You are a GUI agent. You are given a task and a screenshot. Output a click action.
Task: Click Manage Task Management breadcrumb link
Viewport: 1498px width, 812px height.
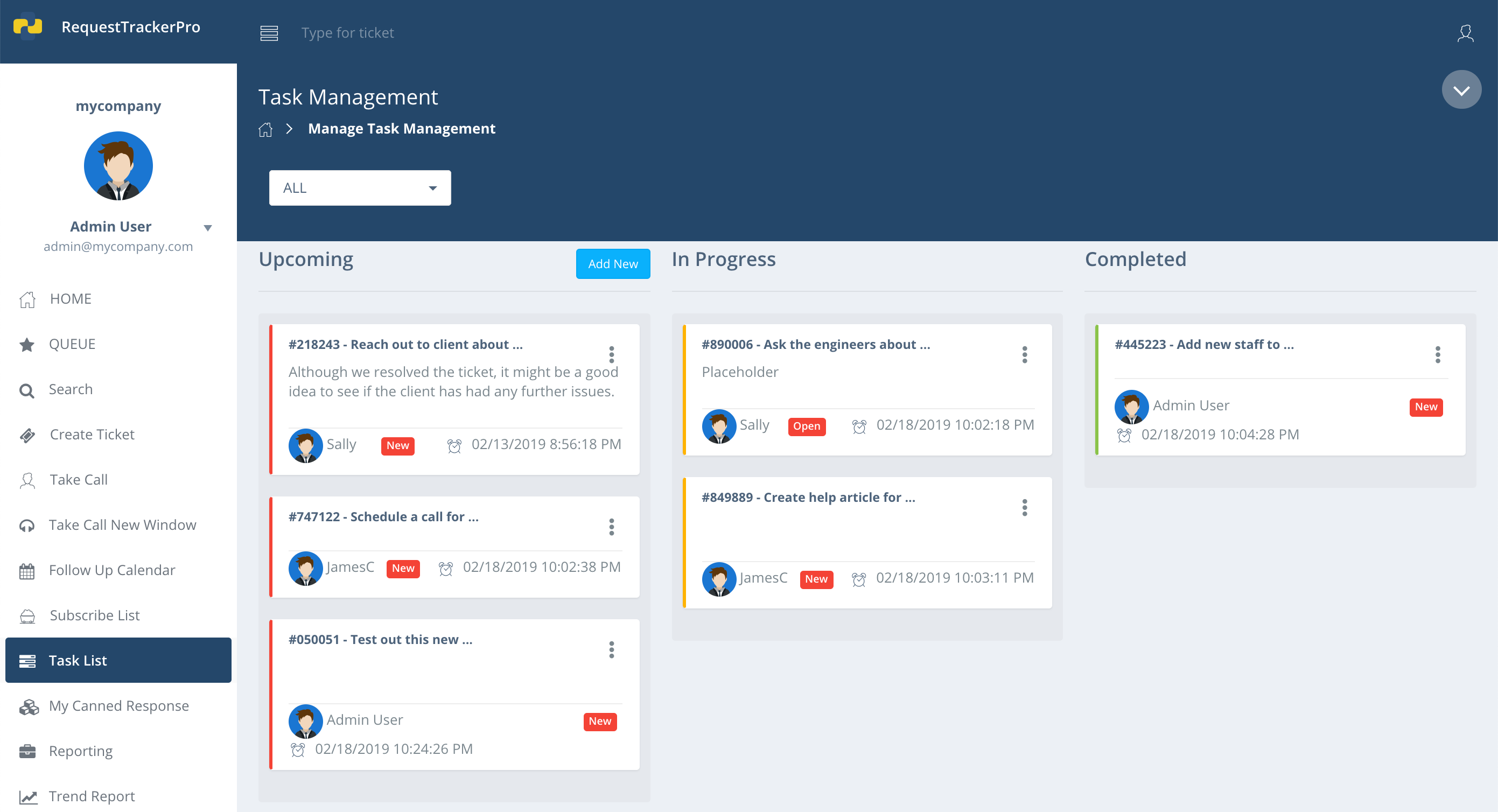click(x=402, y=129)
